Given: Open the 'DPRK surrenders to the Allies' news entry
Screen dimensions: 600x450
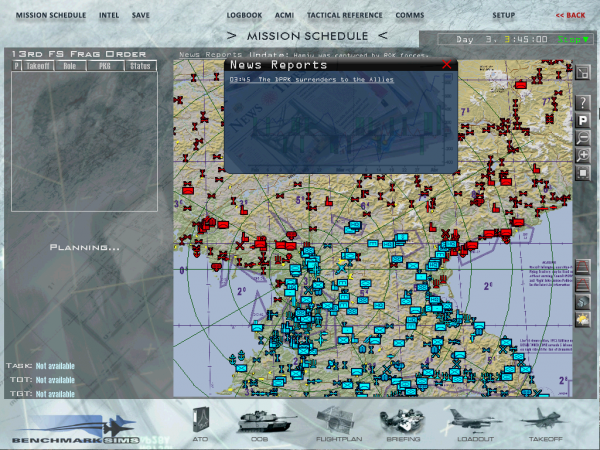Looking at the screenshot, I should pyautogui.click(x=311, y=80).
